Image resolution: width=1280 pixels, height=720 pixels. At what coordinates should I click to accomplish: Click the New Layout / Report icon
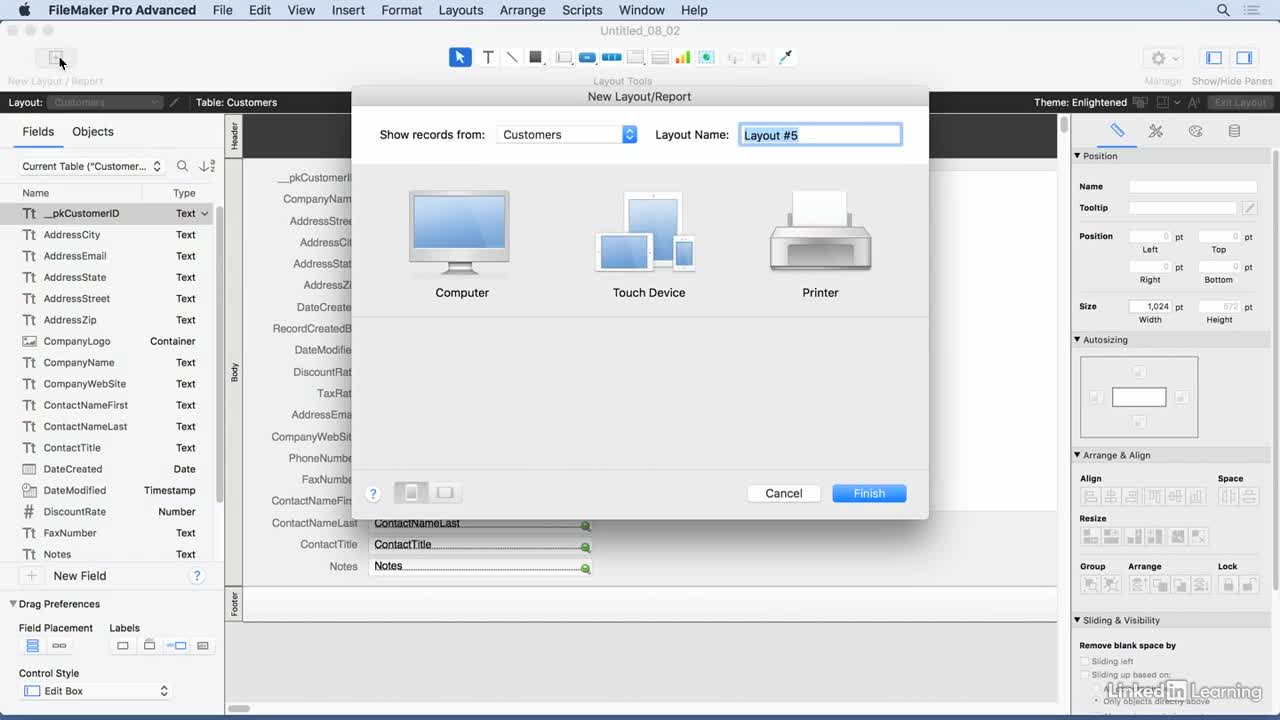(56, 58)
